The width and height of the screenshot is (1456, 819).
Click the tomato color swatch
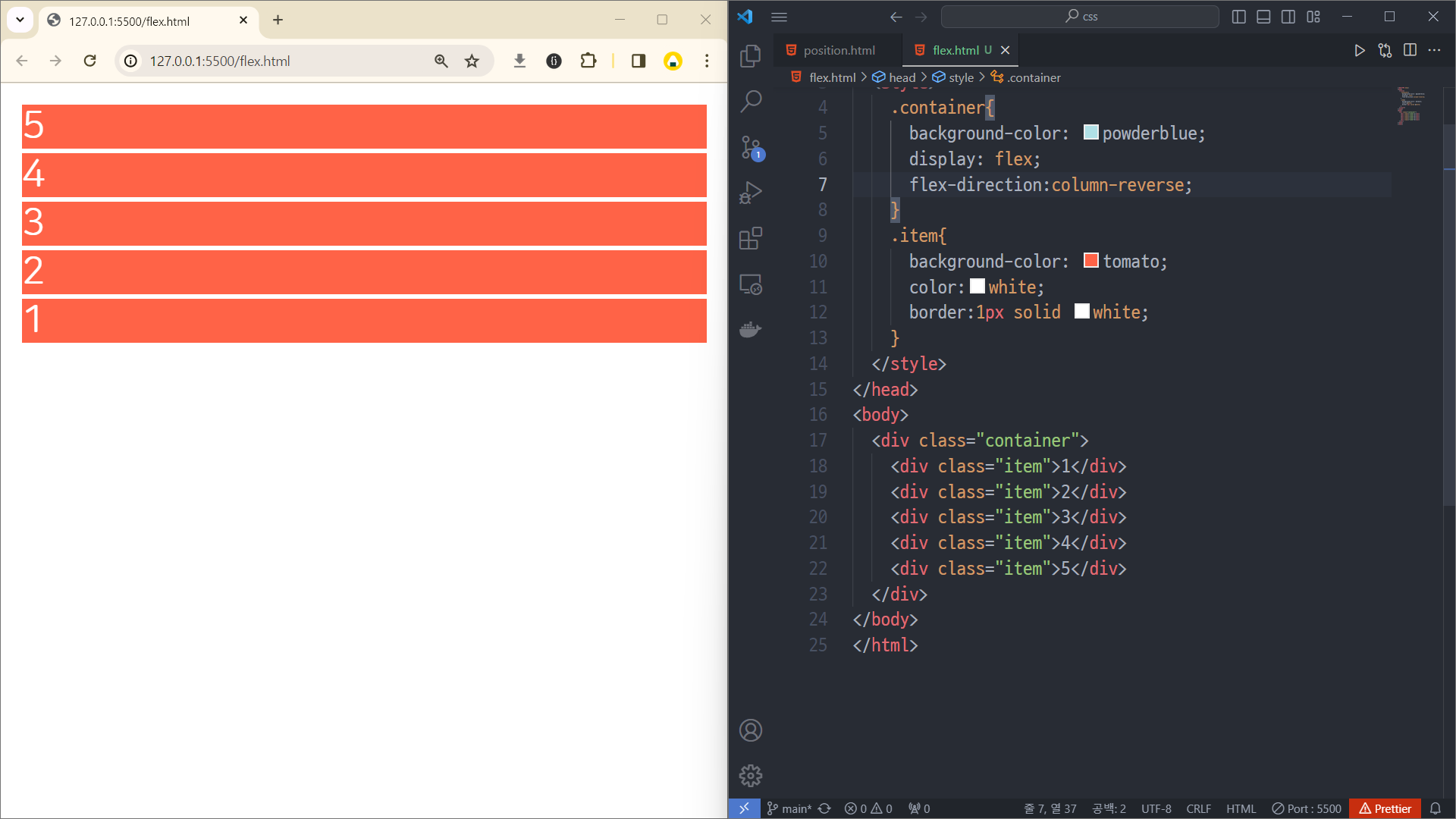(1090, 261)
